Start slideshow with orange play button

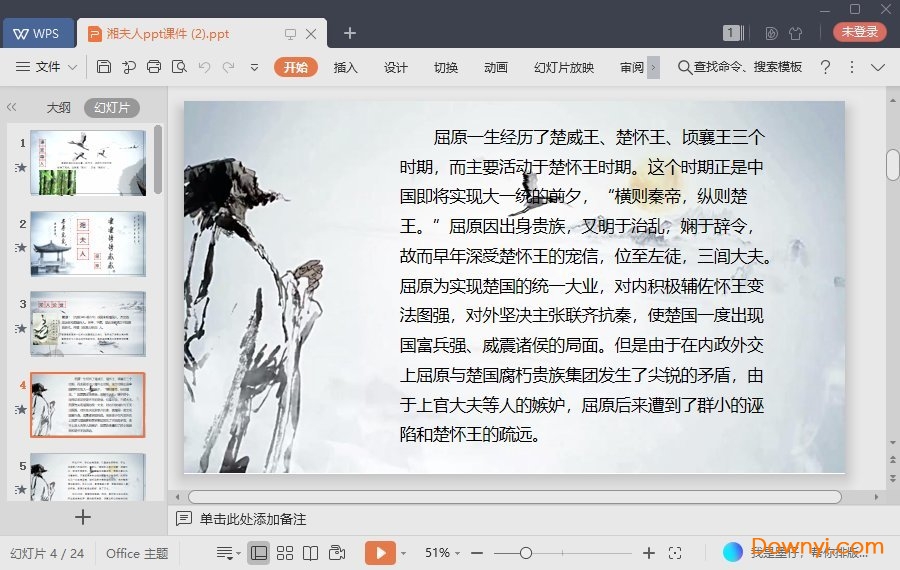tap(380, 553)
